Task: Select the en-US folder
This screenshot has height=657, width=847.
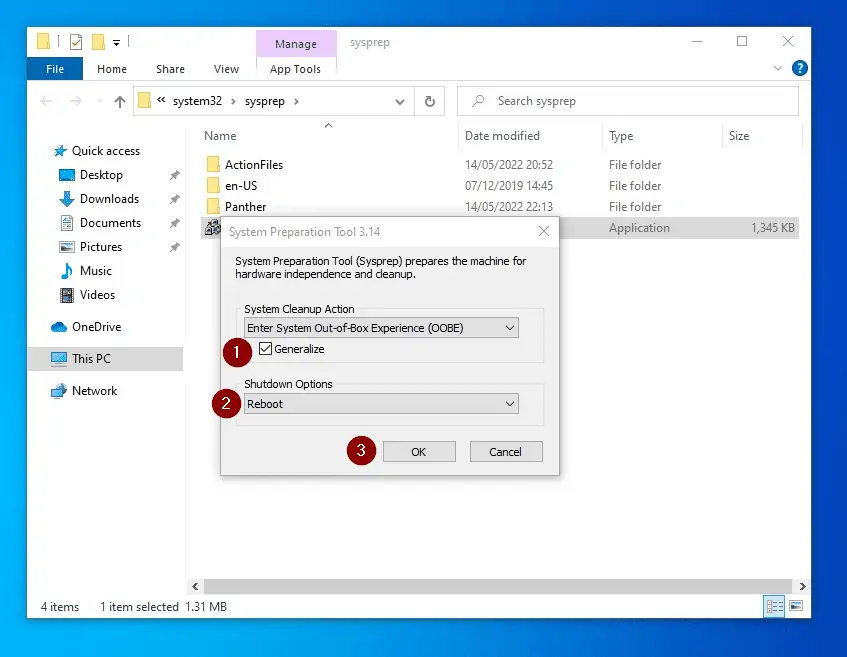Action: [x=241, y=186]
